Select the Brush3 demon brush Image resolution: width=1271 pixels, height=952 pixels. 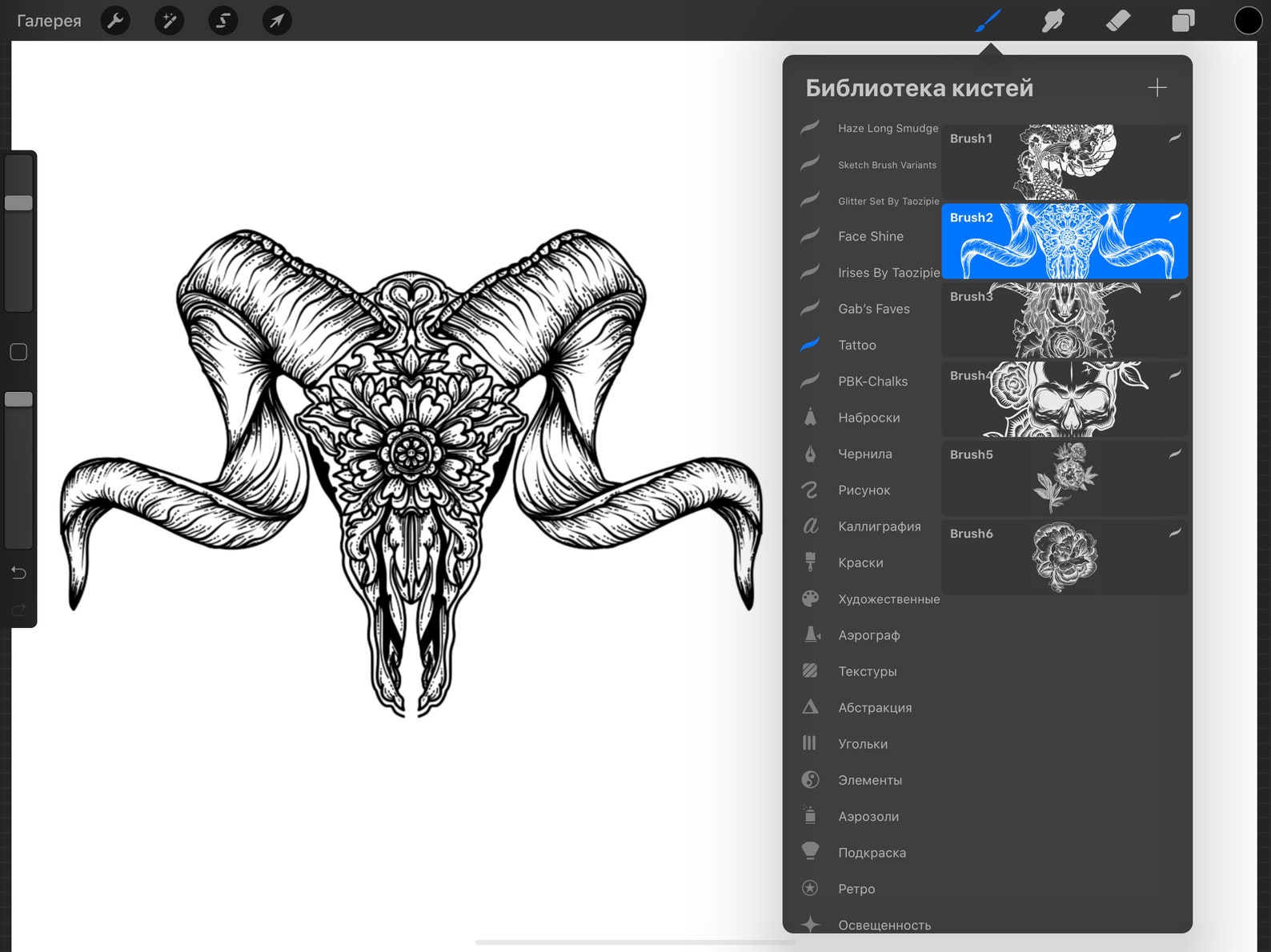[x=1065, y=320]
